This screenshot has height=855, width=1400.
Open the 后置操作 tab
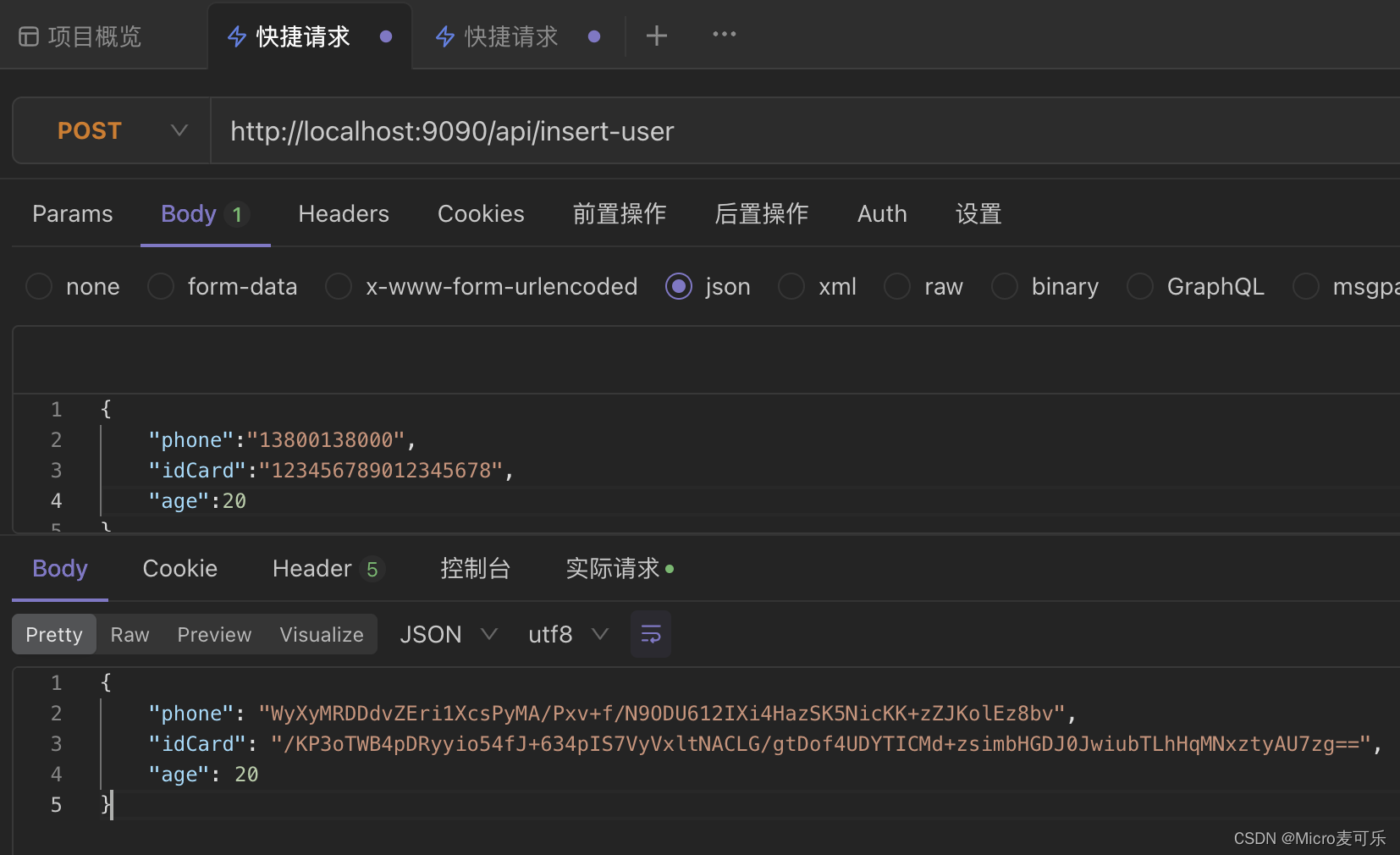point(762,214)
